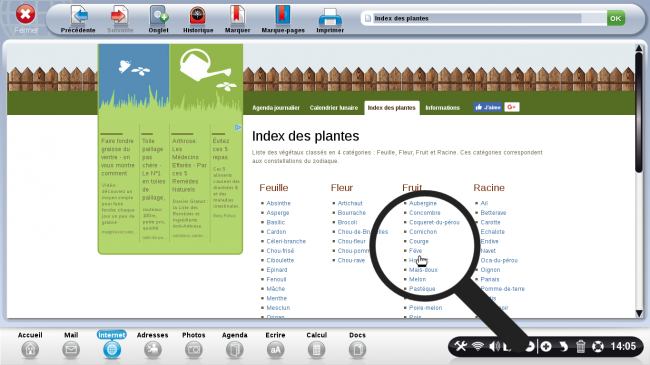Bookmark this page with Marquer icon
The image size is (650, 365).
tap(238, 16)
